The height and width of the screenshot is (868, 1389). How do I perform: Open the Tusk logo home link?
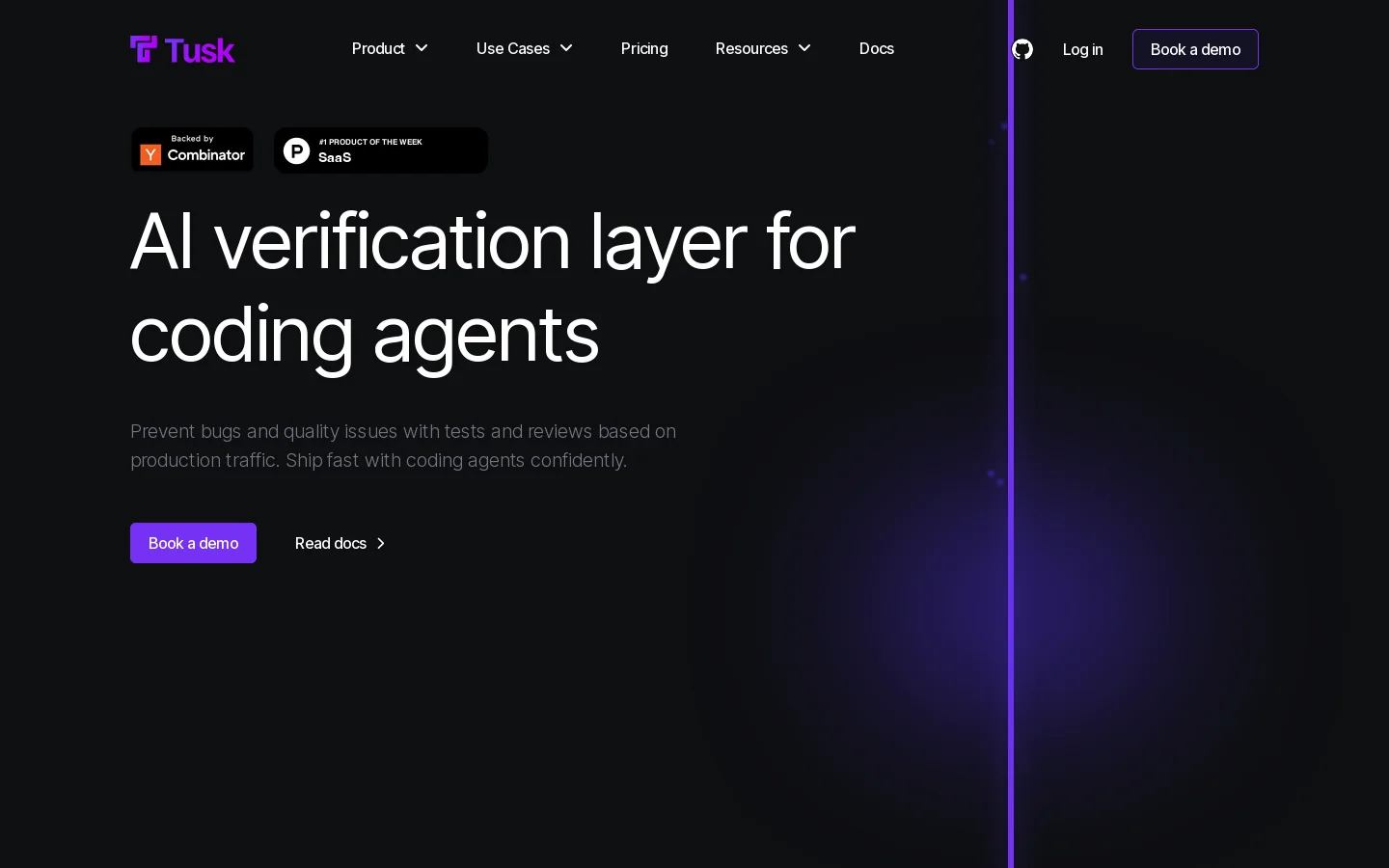point(182,49)
